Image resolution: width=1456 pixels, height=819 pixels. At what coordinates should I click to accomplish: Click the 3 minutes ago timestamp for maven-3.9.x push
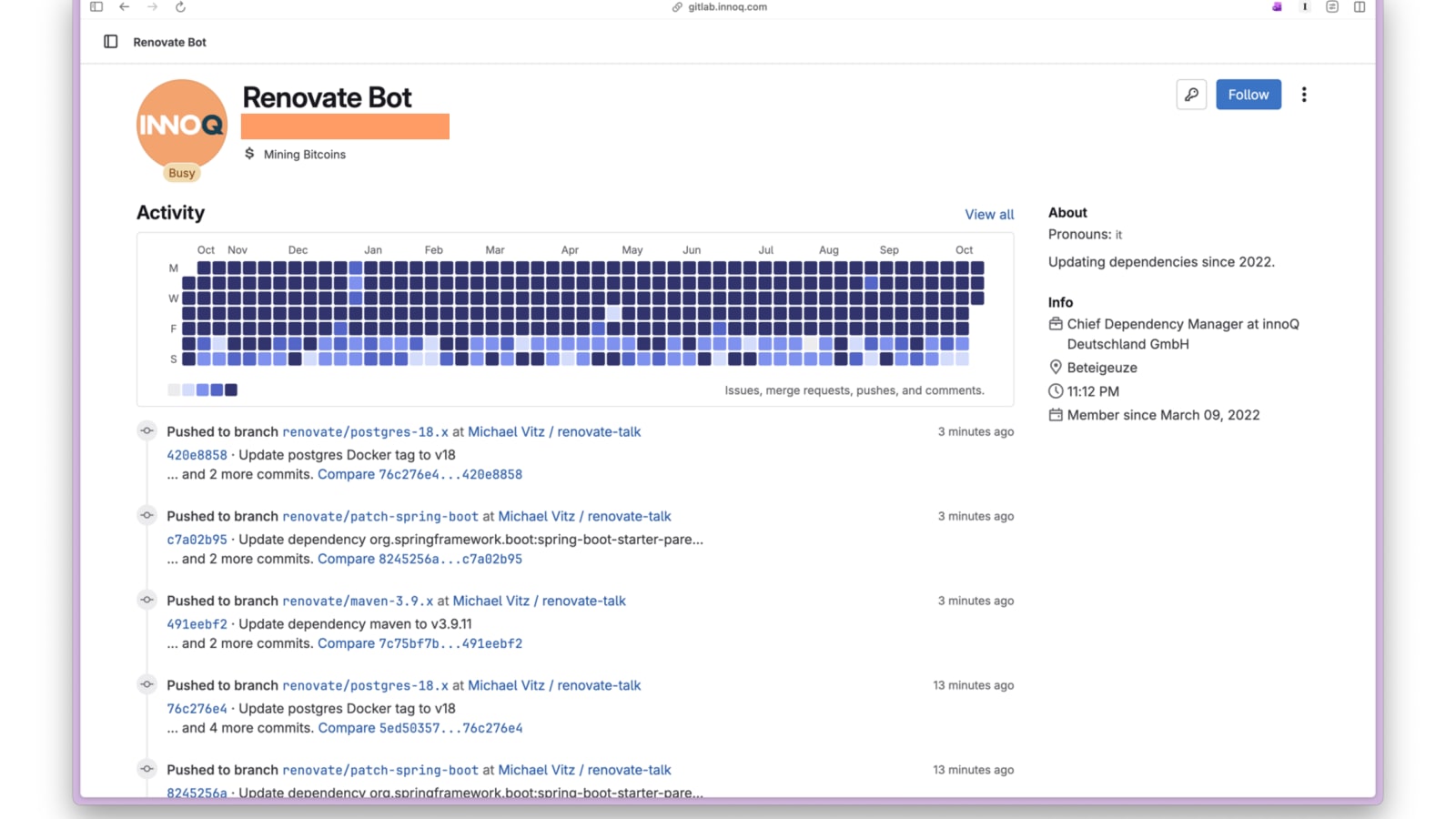pyautogui.click(x=976, y=601)
